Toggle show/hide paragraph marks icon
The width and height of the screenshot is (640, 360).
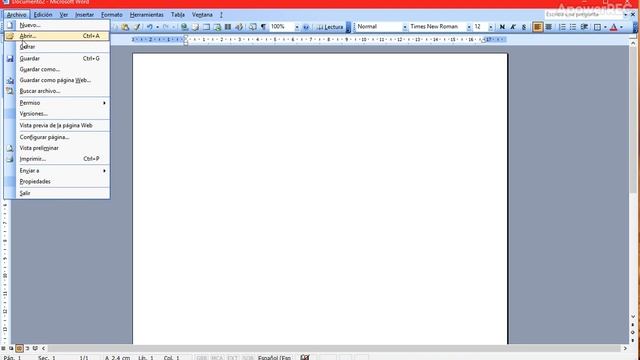click(x=264, y=27)
